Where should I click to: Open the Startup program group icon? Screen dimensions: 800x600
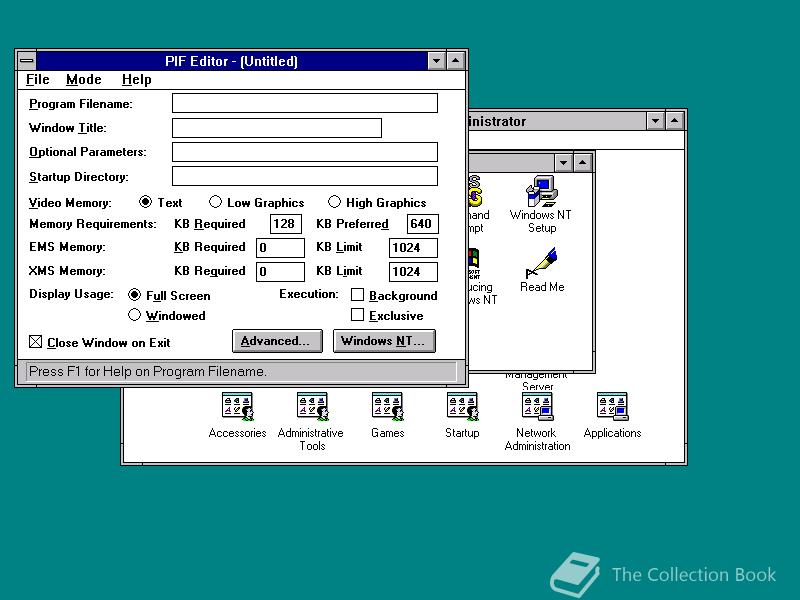point(462,406)
